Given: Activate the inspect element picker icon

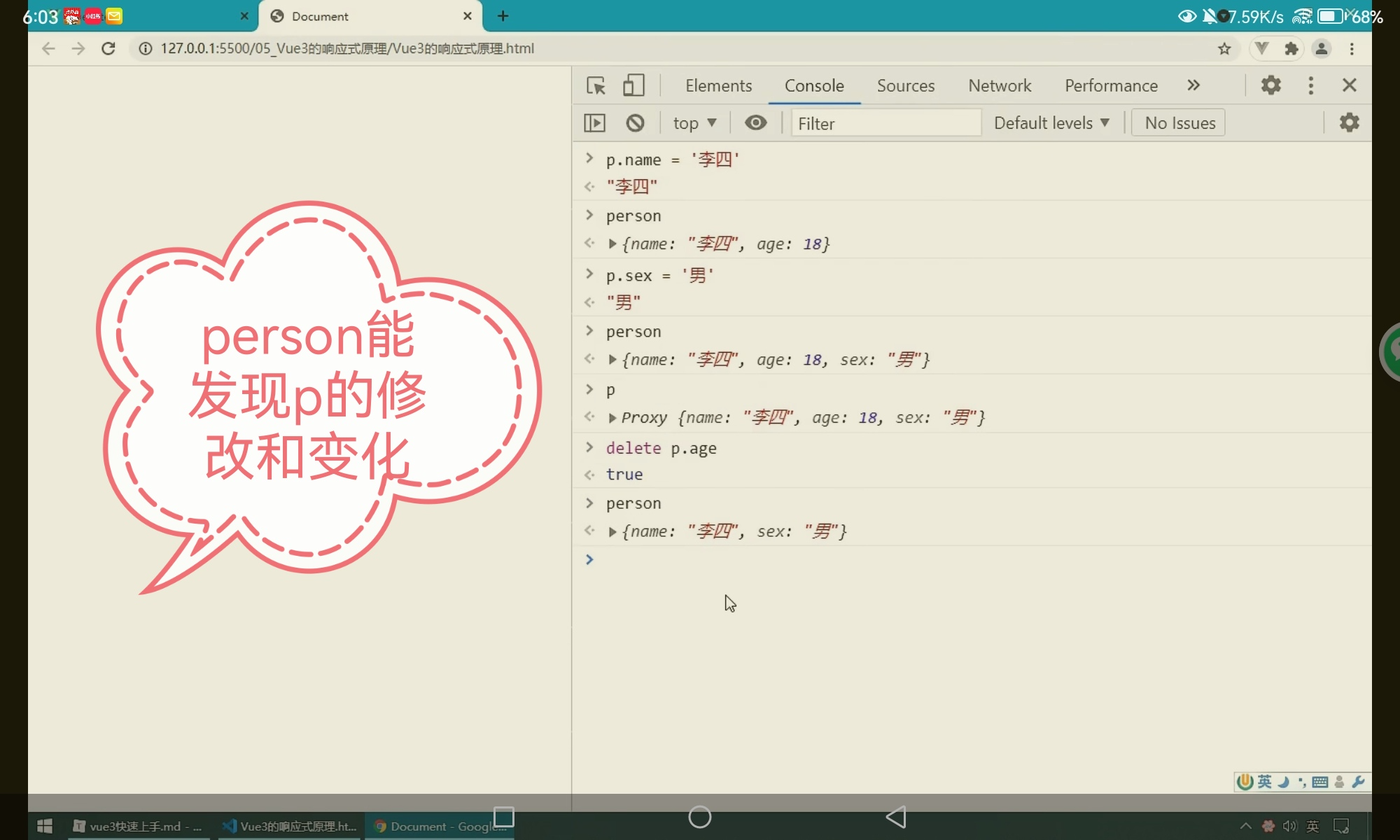Looking at the screenshot, I should (596, 85).
